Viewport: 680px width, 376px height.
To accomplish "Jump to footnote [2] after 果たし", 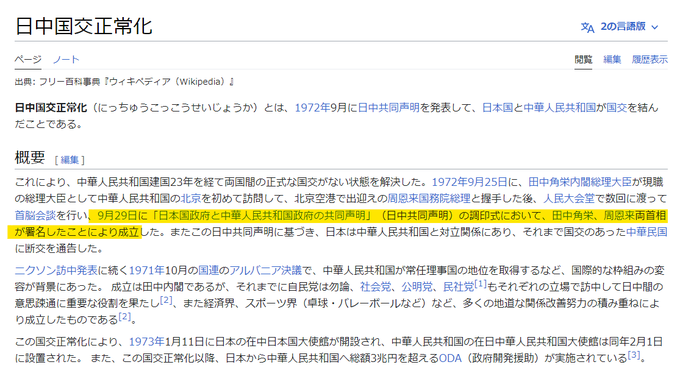I will (x=166, y=300).
